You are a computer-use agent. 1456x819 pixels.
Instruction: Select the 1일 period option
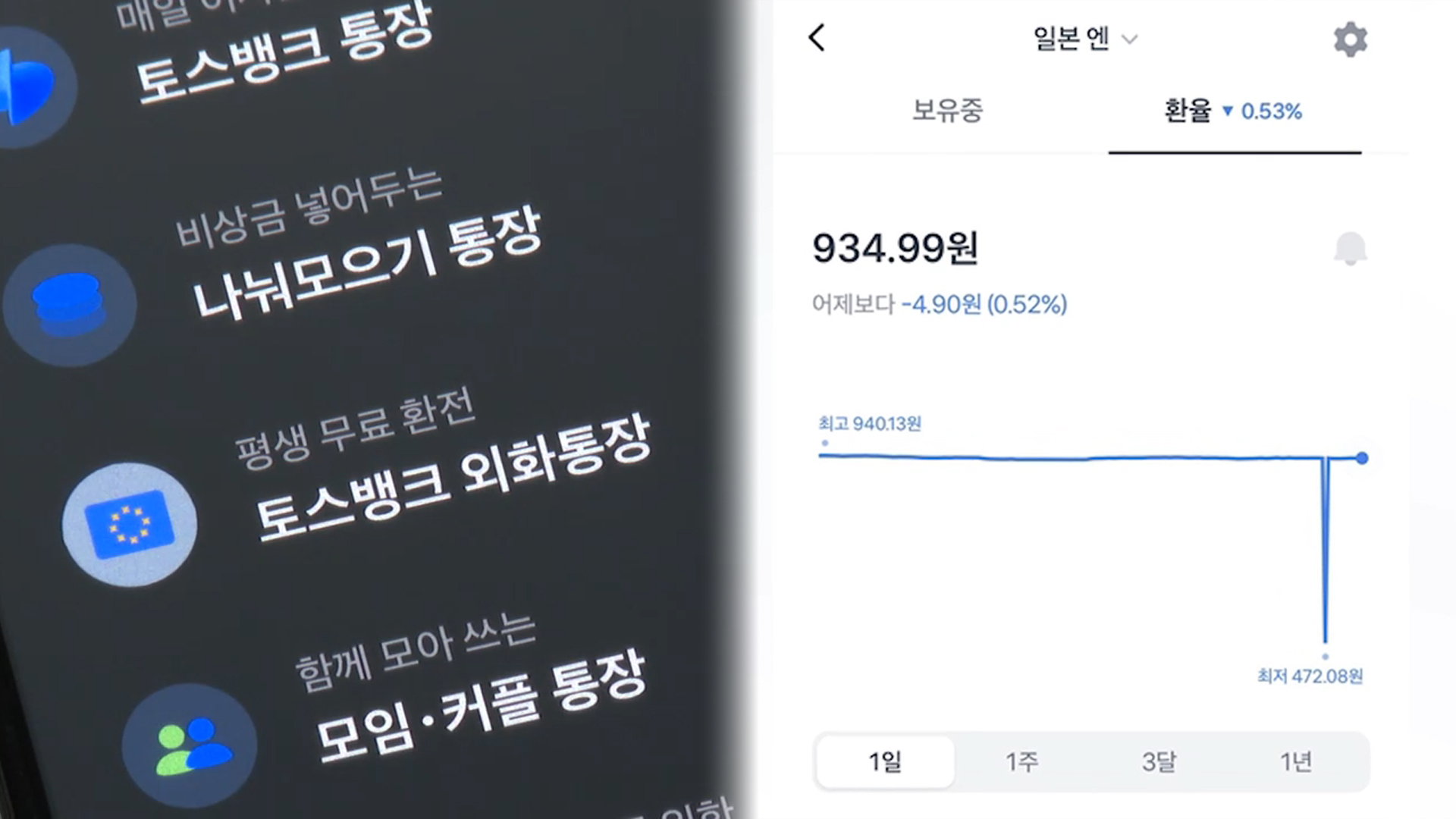tap(885, 761)
